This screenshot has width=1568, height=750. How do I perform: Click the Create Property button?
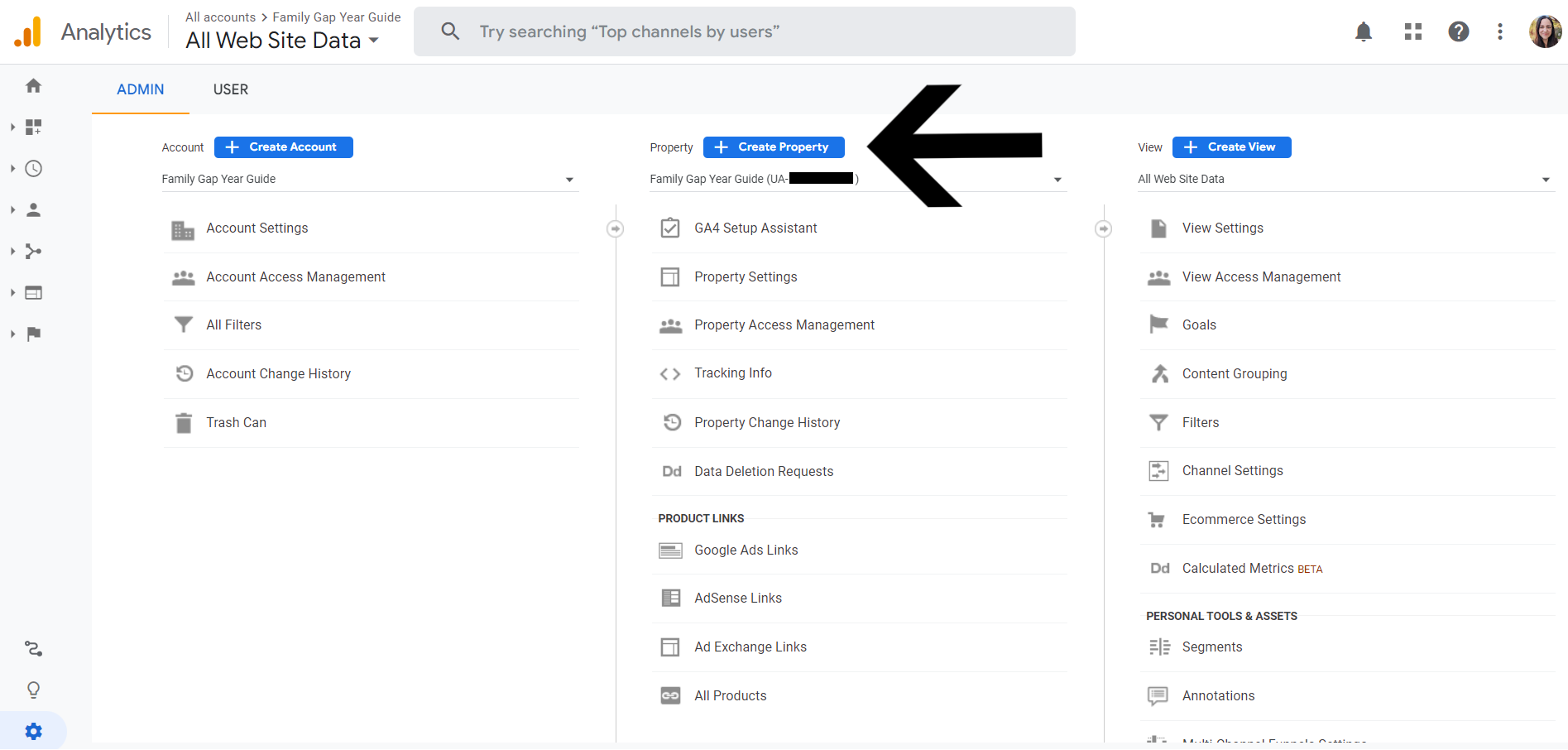click(773, 147)
